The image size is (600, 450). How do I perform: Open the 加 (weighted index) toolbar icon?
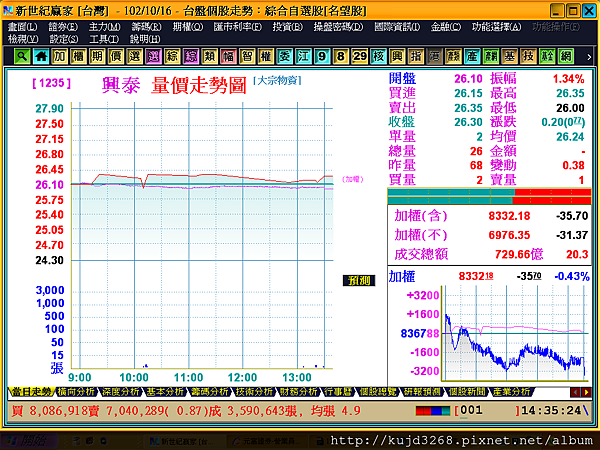[x=60, y=57]
